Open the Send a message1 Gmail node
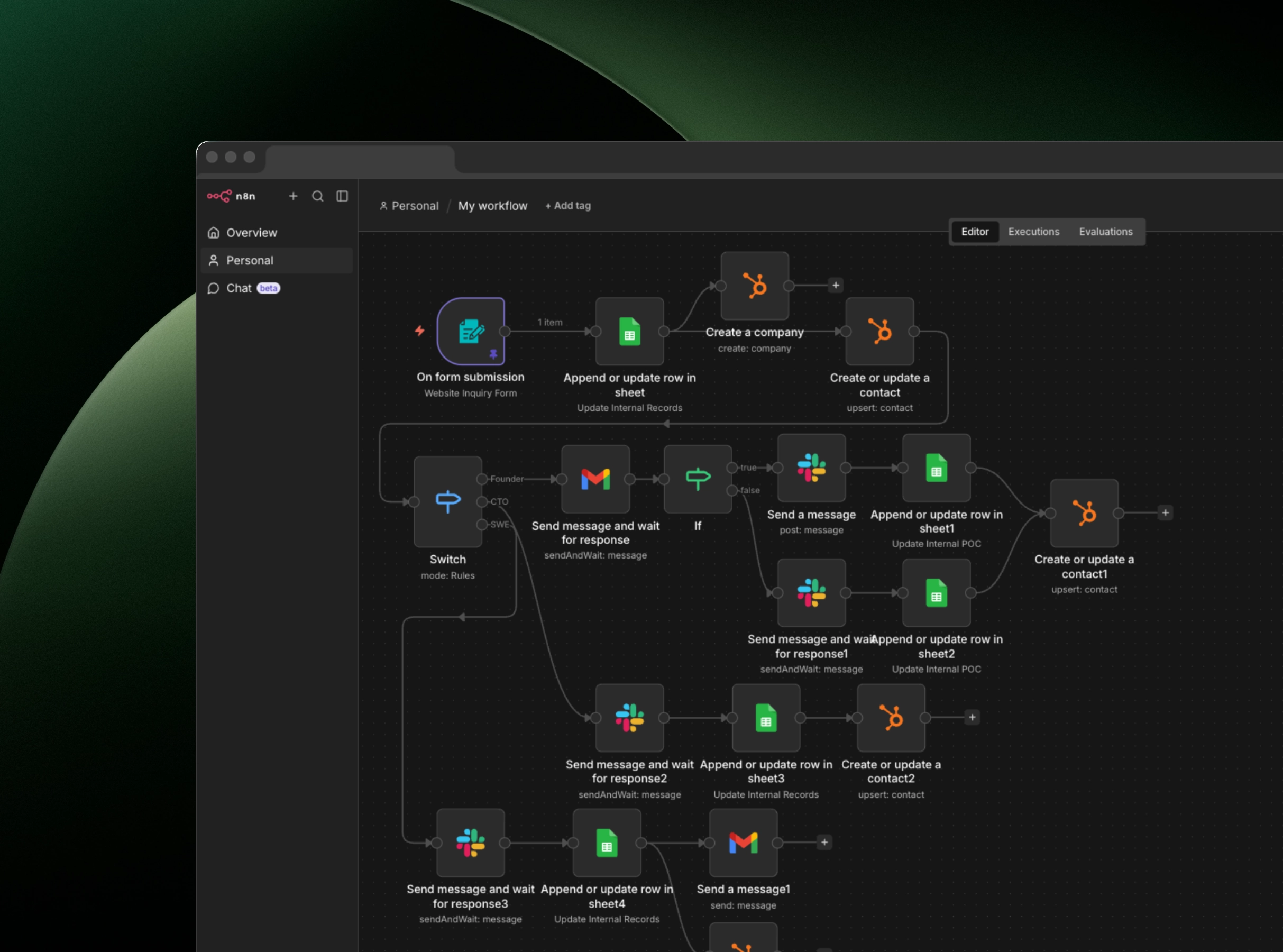The width and height of the screenshot is (1283, 952). [x=743, y=843]
